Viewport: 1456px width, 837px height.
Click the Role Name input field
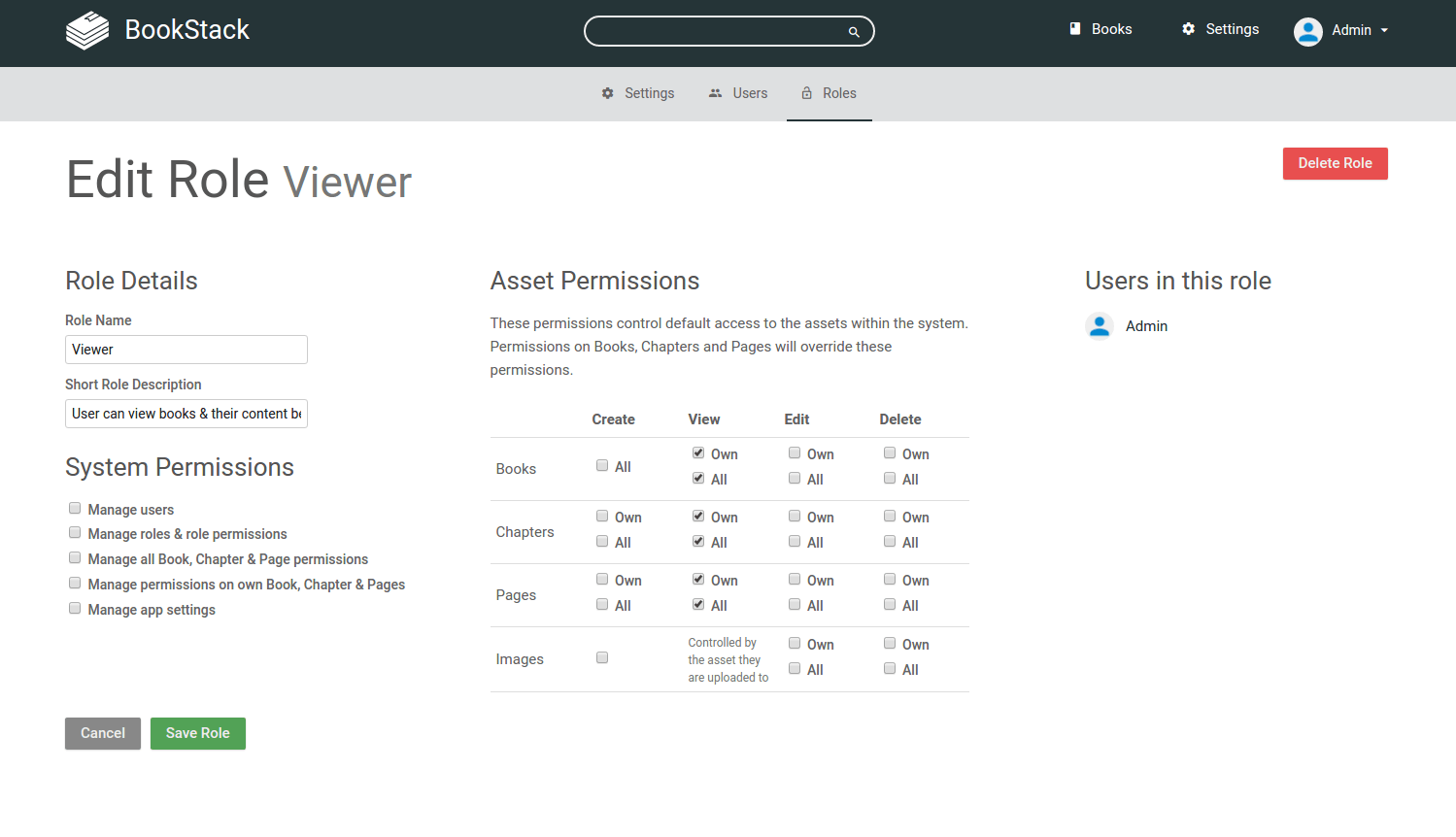click(x=186, y=350)
